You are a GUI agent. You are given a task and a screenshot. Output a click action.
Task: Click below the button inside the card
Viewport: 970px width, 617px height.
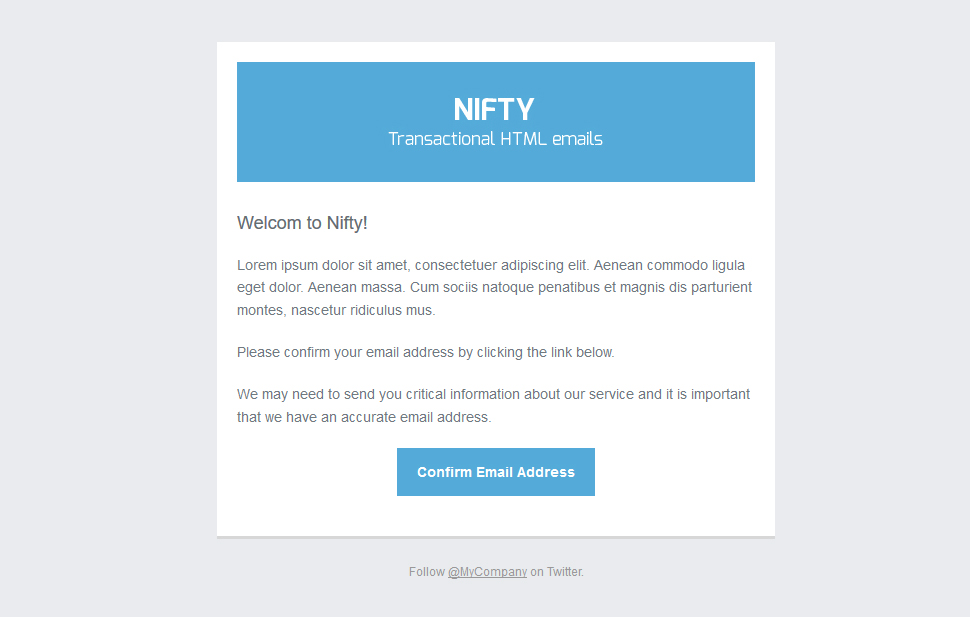tap(495, 515)
